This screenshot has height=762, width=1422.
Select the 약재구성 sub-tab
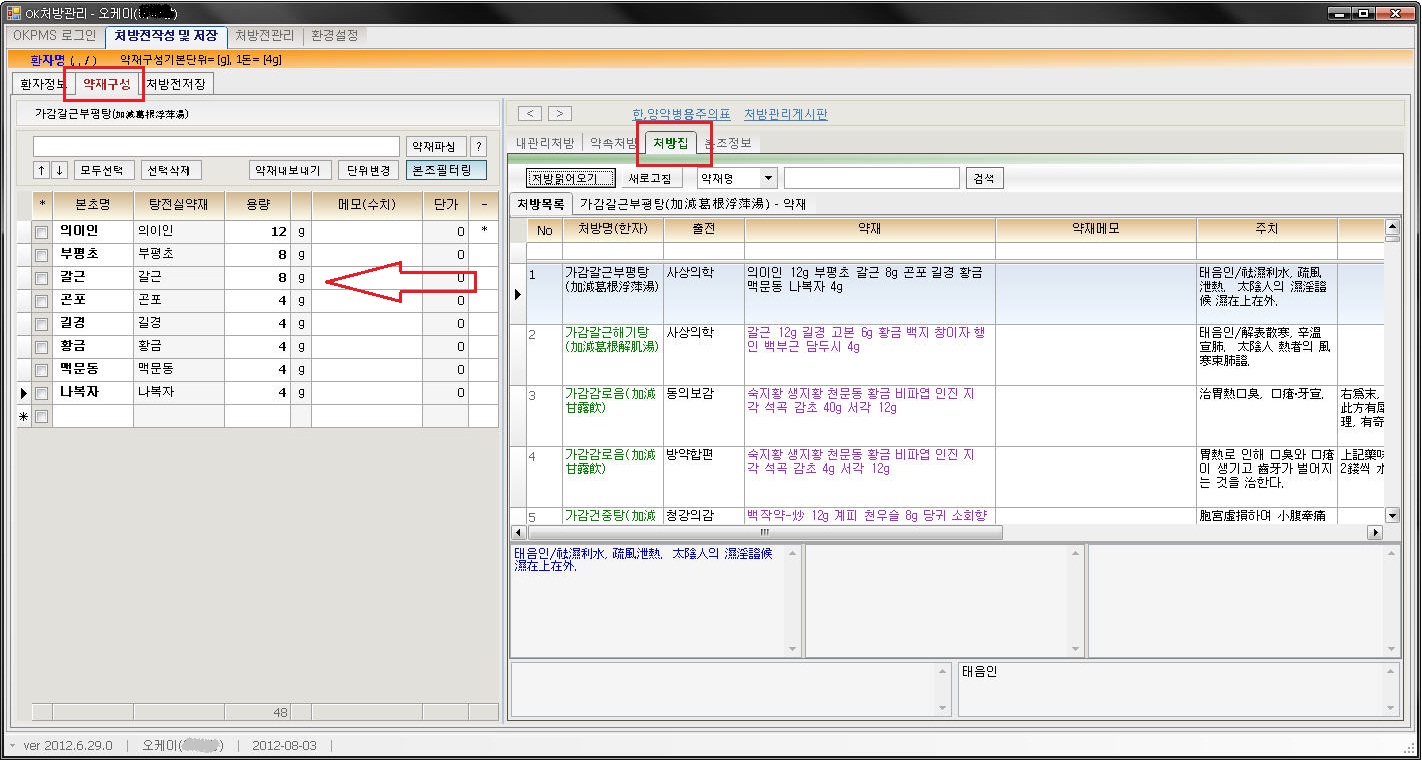click(107, 84)
